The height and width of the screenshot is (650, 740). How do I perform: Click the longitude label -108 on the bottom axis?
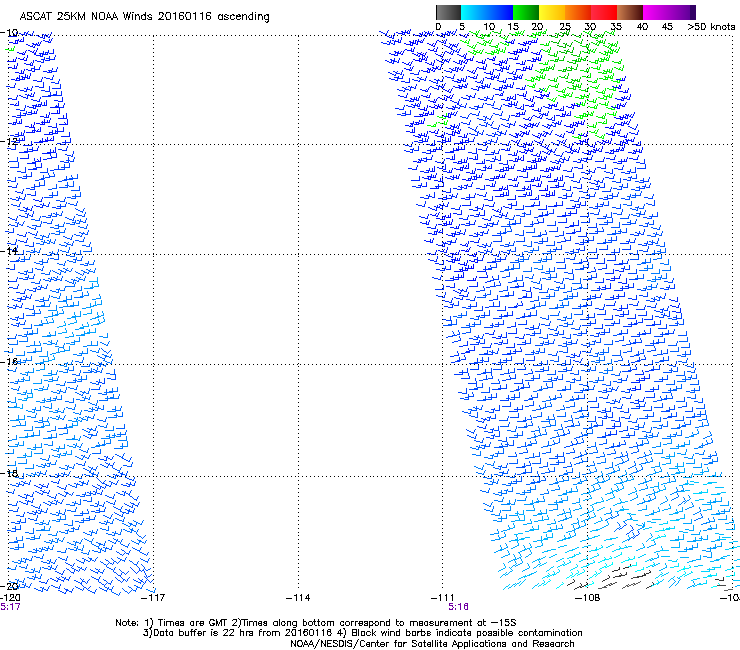587,598
